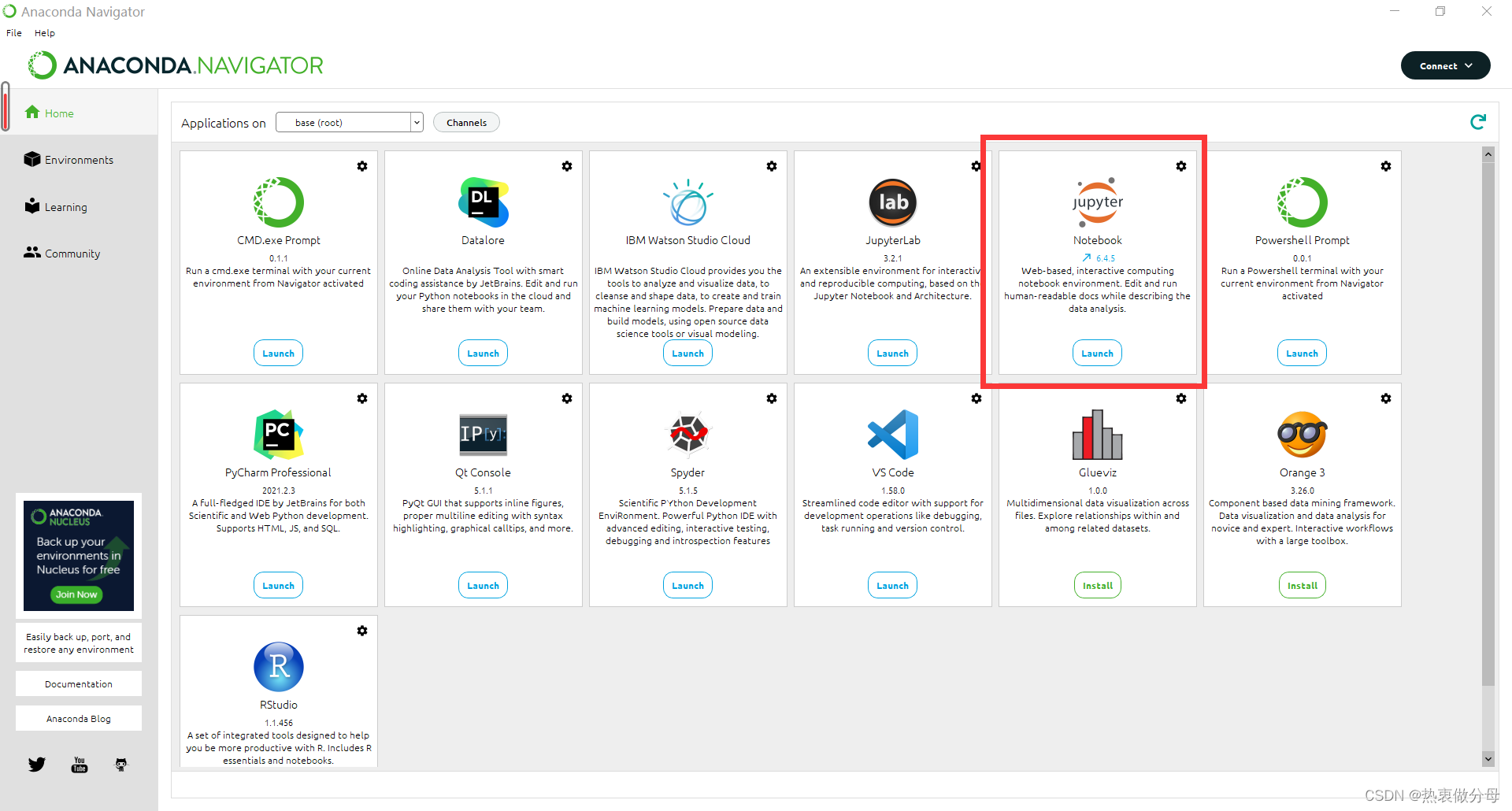Click the RStudio app icon
Viewport: 1512px width, 811px height.
point(279,667)
